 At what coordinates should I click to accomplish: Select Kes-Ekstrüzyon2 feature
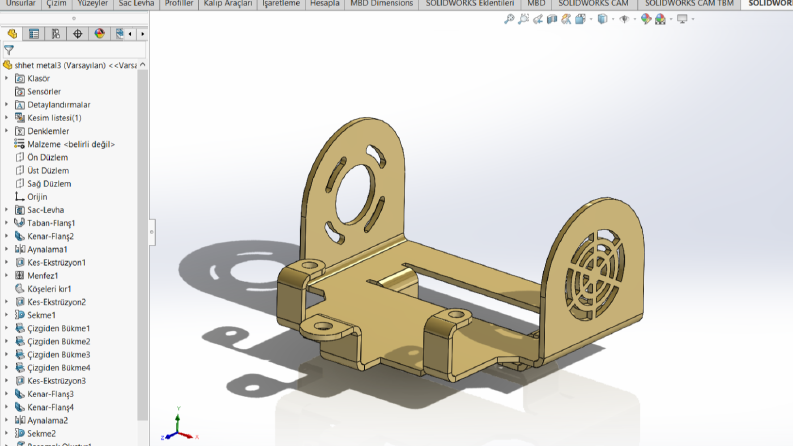tap(57, 302)
